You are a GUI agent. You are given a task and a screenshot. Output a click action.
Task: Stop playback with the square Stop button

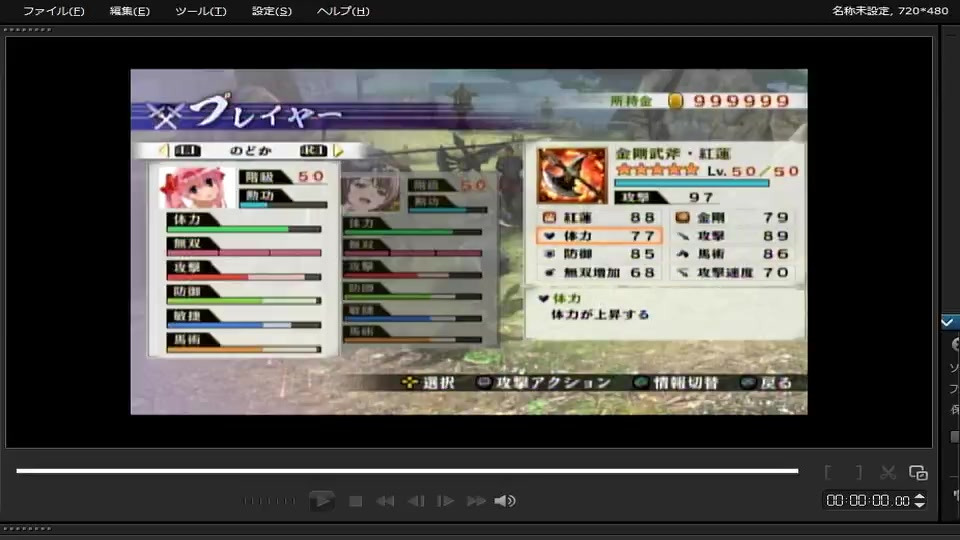coord(355,501)
